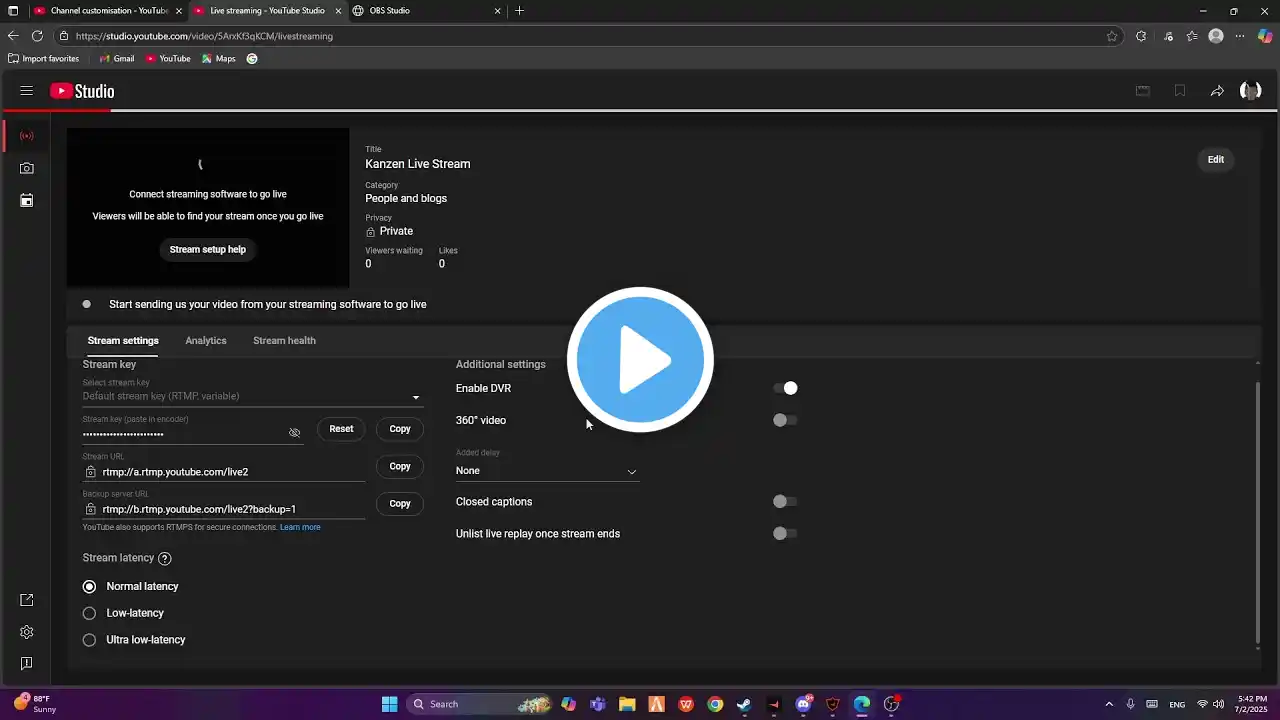The width and height of the screenshot is (1280, 720).
Task: Show hidden icons chevron in system tray
Action: click(x=1109, y=704)
